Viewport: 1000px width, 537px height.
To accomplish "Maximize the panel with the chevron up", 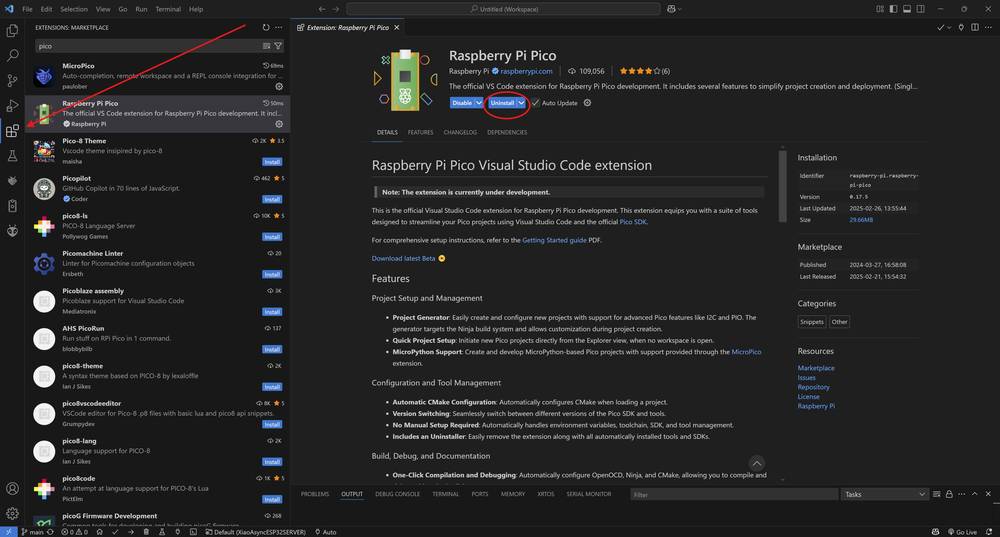I will click(x=974, y=494).
